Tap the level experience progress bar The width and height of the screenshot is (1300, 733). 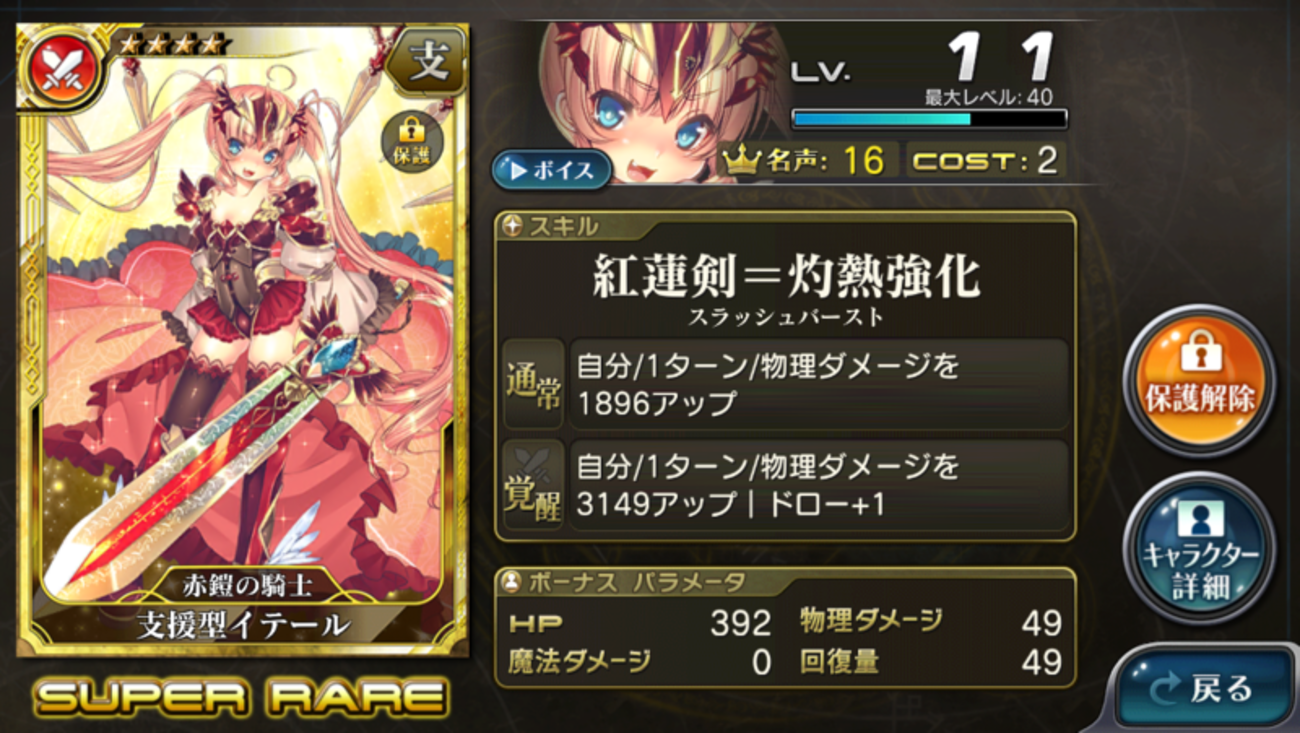tap(929, 119)
